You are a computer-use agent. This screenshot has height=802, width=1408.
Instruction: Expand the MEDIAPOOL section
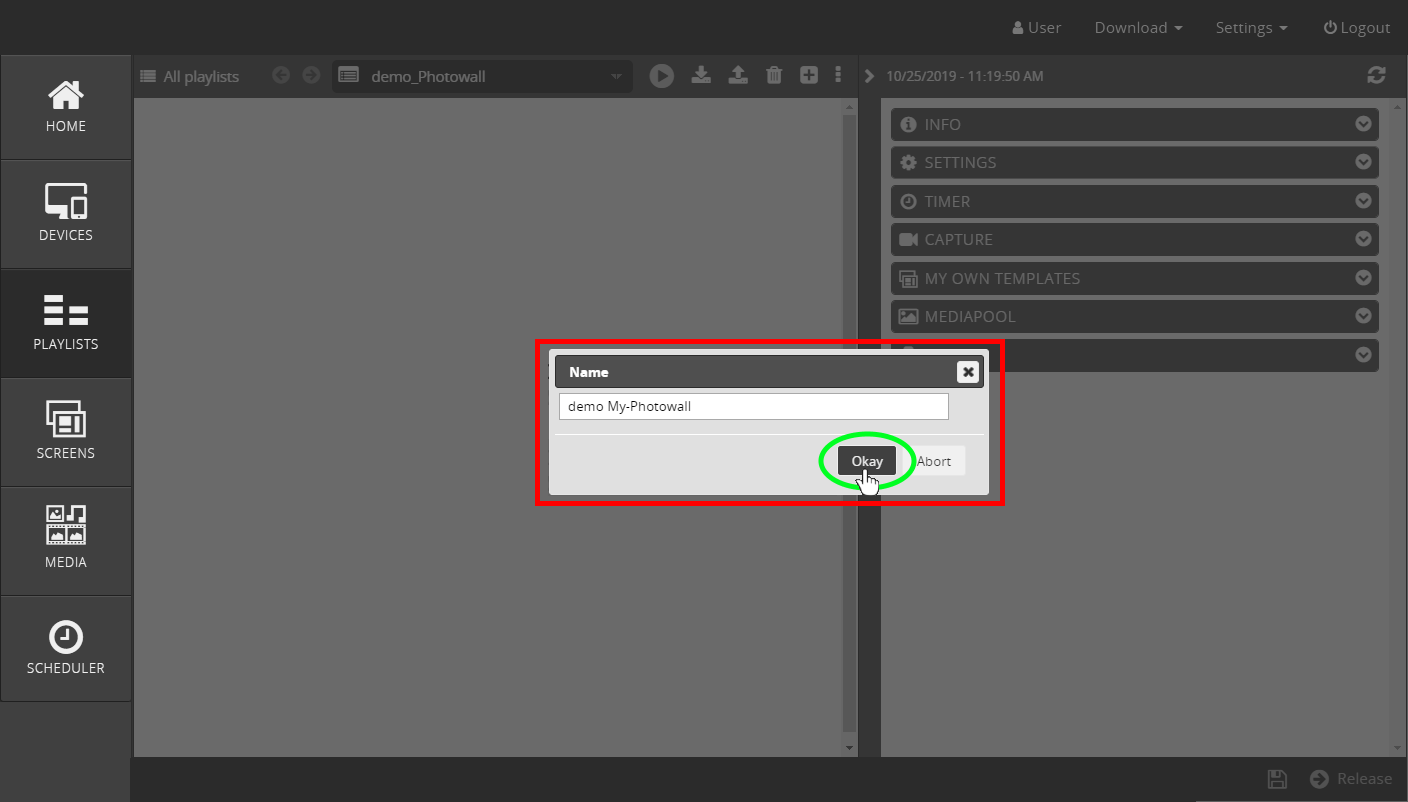point(1135,316)
